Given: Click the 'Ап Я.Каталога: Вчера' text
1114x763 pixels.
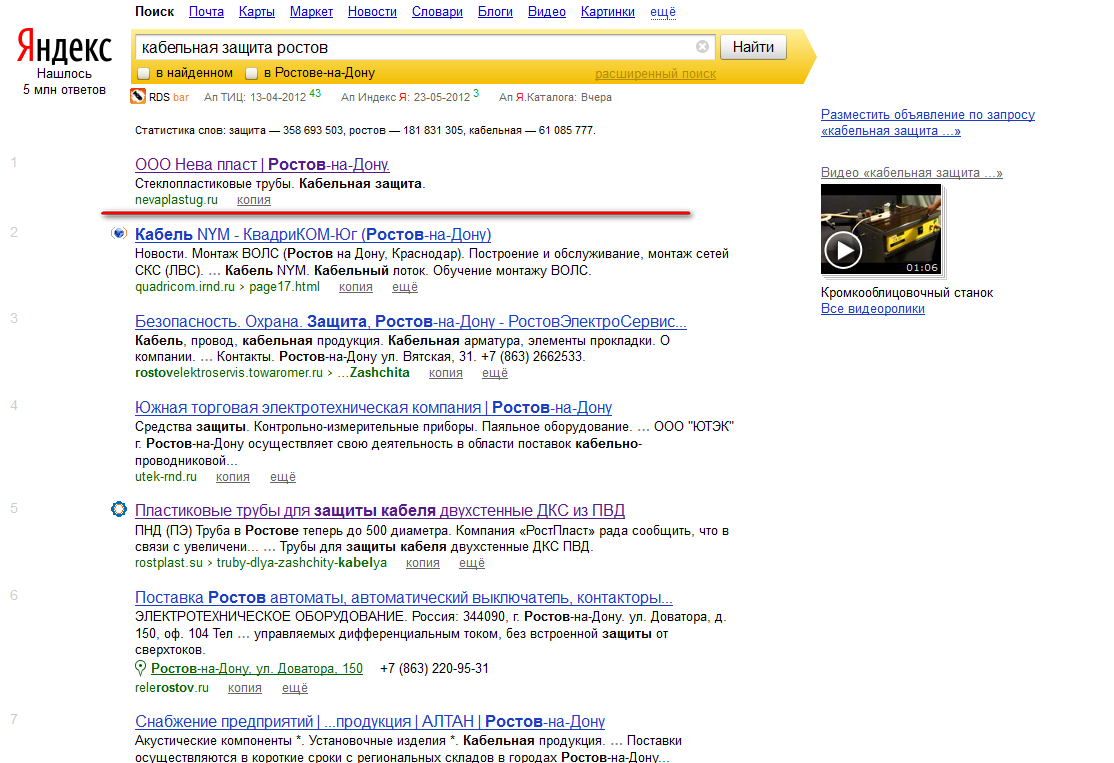Looking at the screenshot, I should click(555, 97).
